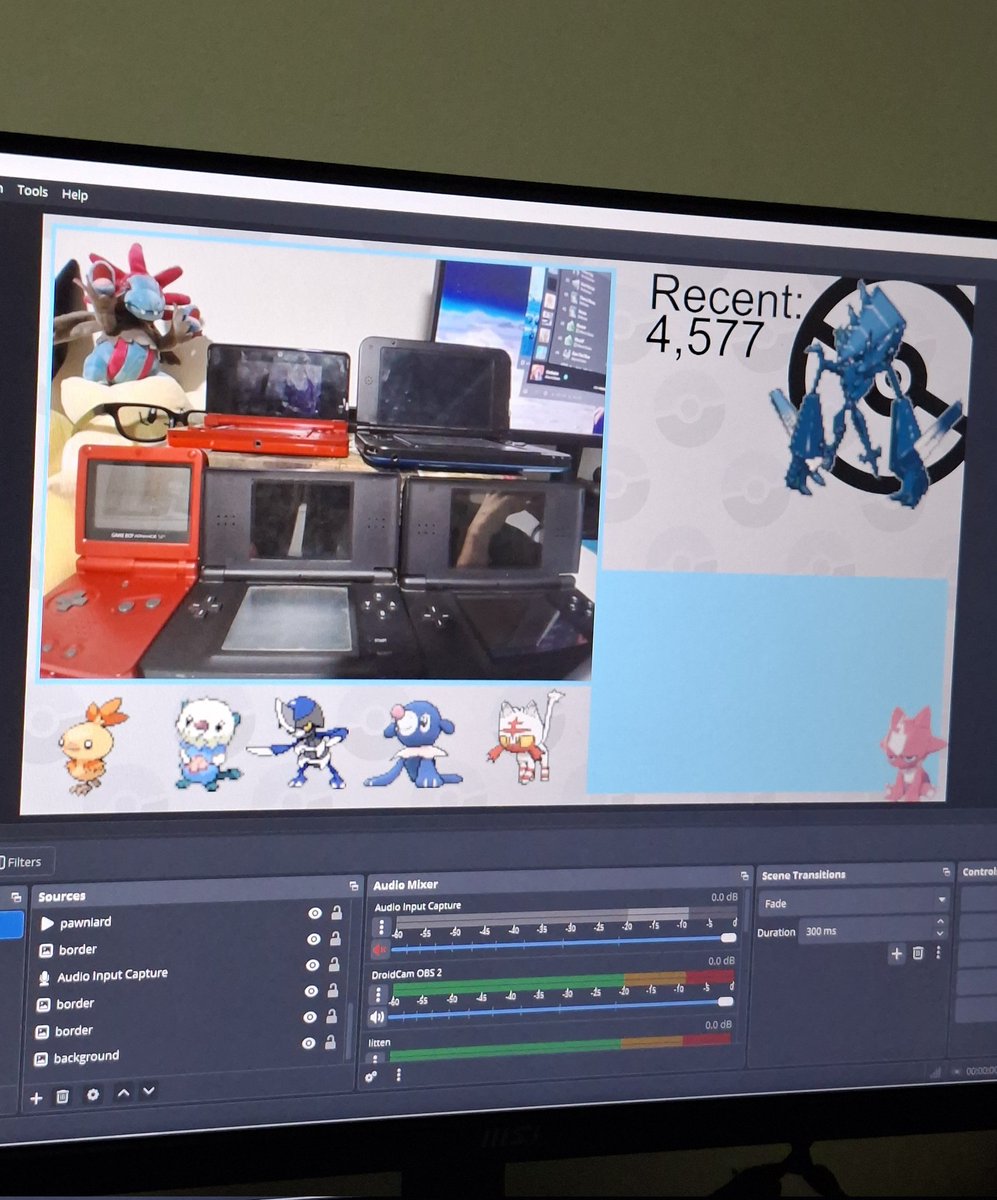Click the Pawniard sprite in preview
997x1200 pixels.
pyautogui.click(x=299, y=742)
